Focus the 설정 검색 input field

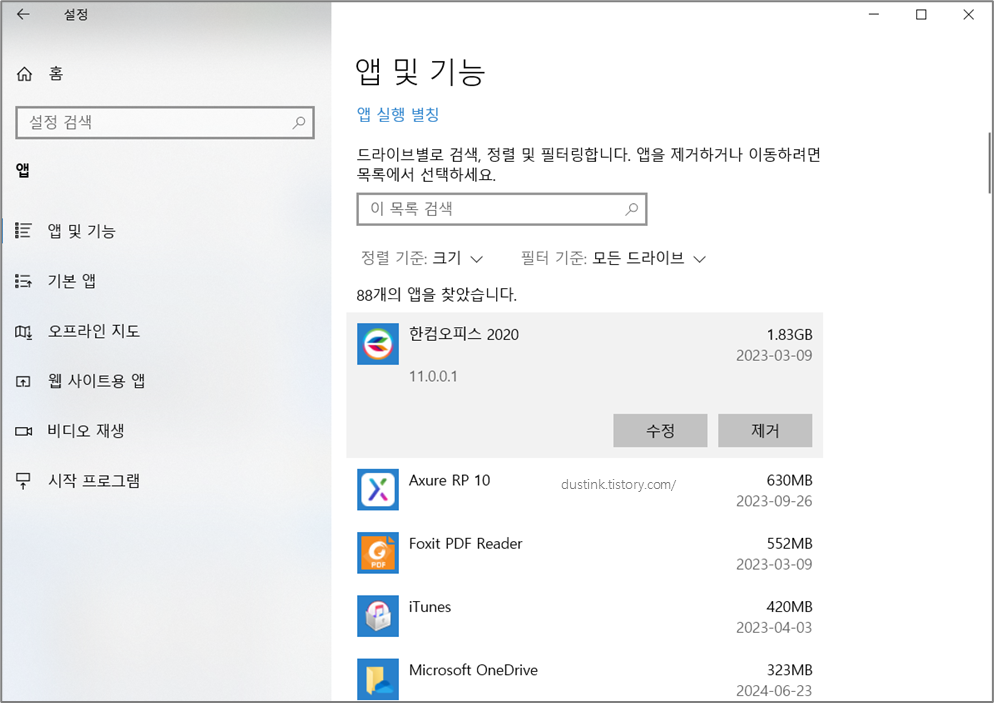[x=165, y=122]
